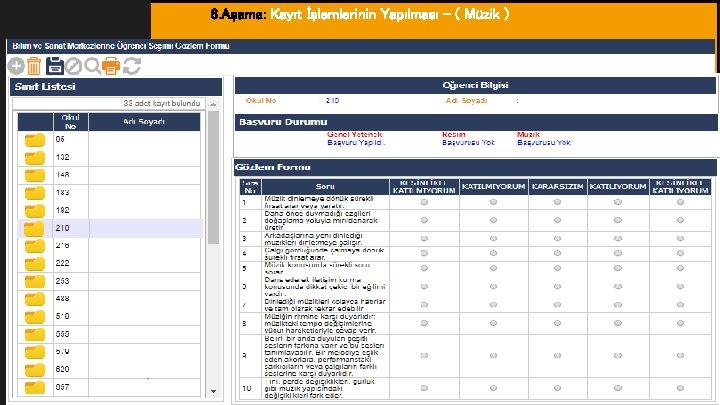
Task: Click the KARARSIZIM column header
Action: click(x=557, y=187)
